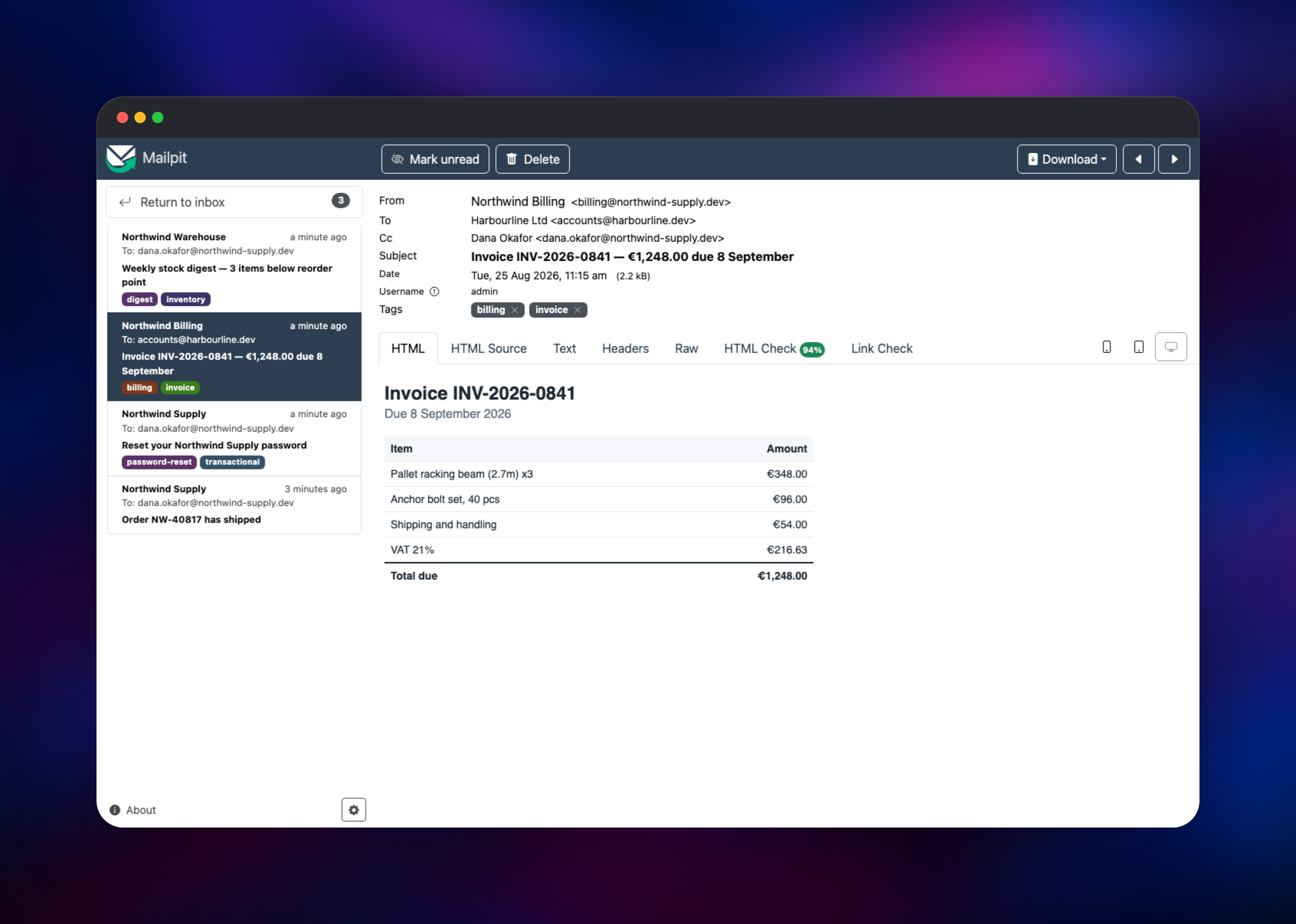
Task: Close the window with red button
Action: pyautogui.click(x=122, y=117)
